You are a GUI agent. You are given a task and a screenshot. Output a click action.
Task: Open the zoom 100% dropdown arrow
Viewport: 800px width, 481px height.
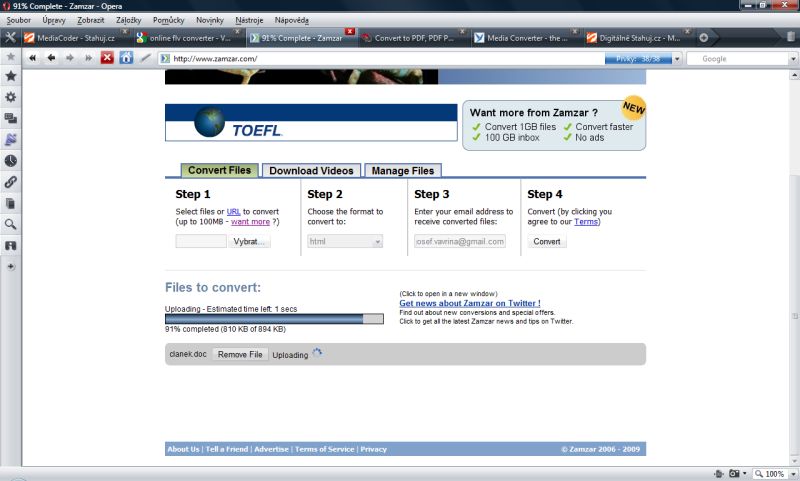coord(793,474)
